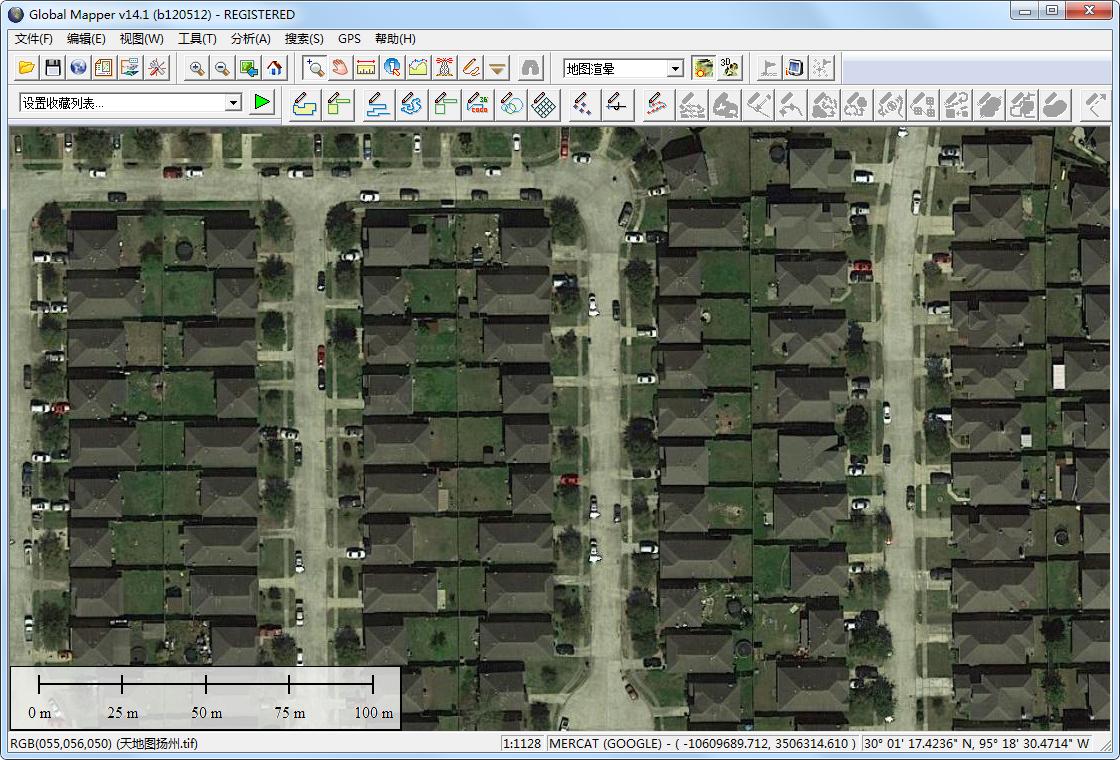This screenshot has width=1120, height=760.
Task: Zoom in using the magnifier plus icon
Action: [198, 68]
